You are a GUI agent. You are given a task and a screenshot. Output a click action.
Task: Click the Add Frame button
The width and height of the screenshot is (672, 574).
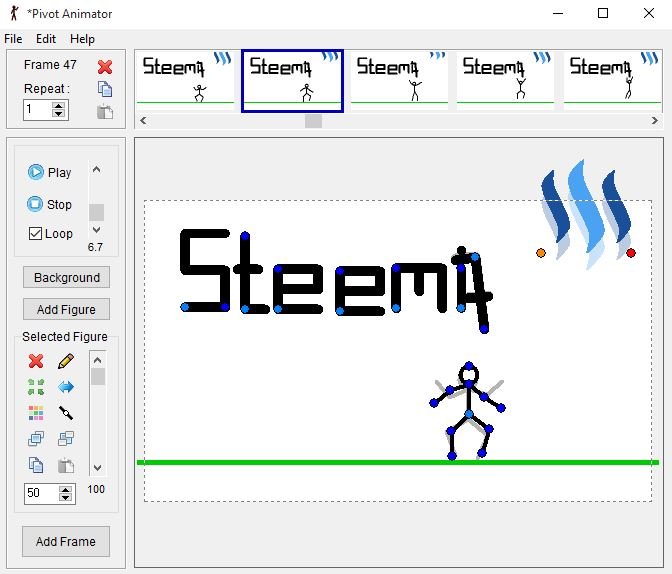click(66, 541)
